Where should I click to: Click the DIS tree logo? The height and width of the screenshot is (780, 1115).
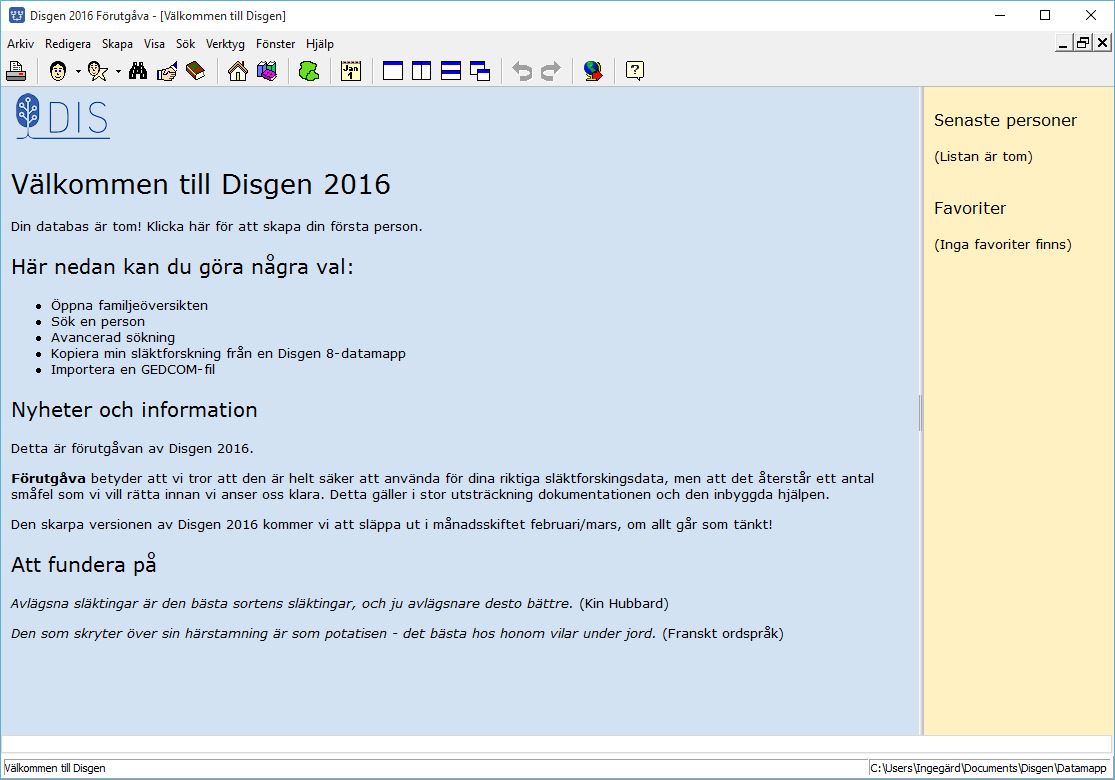pos(63,116)
